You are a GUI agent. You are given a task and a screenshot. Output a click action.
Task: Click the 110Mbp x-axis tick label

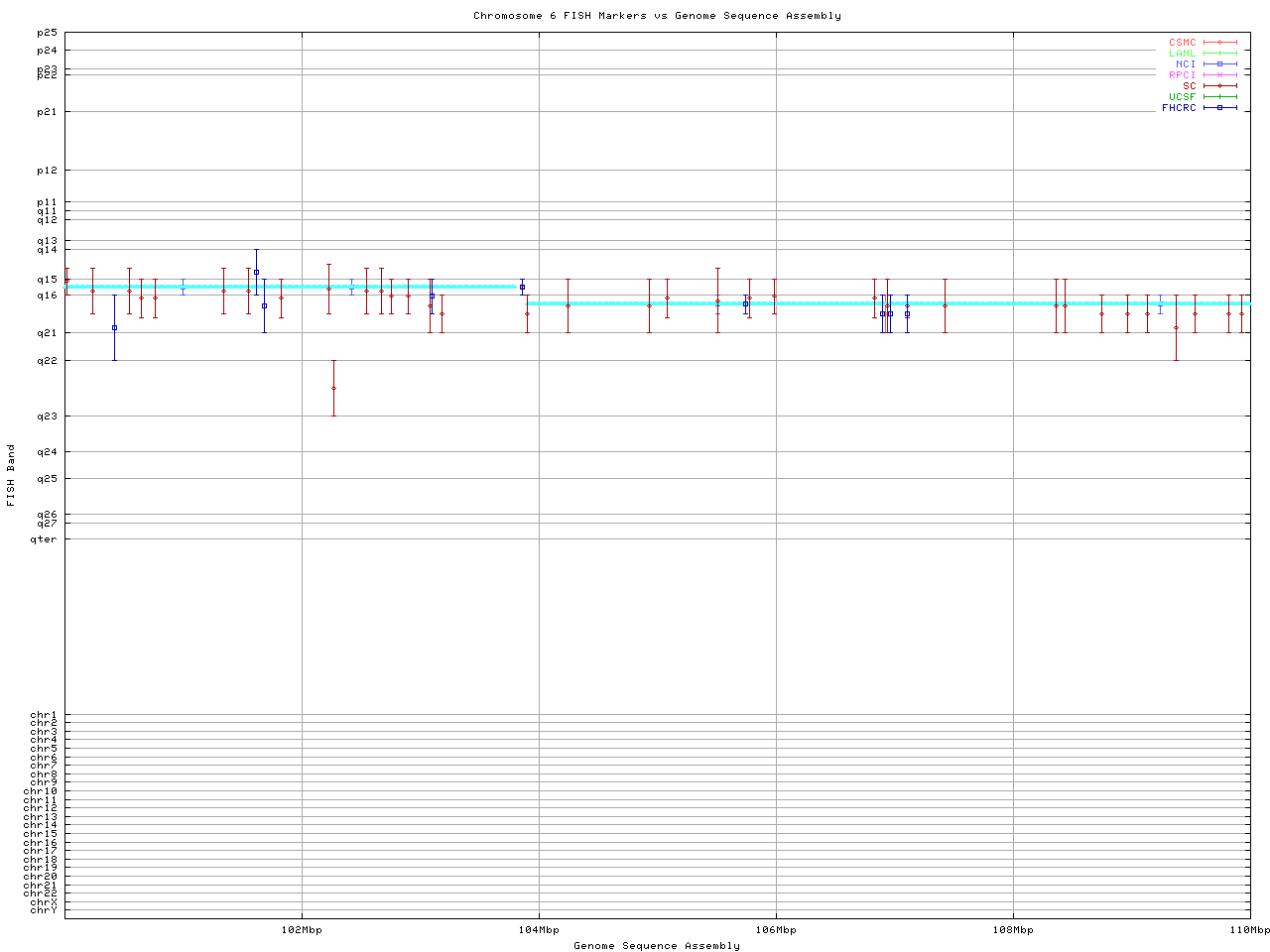click(1249, 930)
